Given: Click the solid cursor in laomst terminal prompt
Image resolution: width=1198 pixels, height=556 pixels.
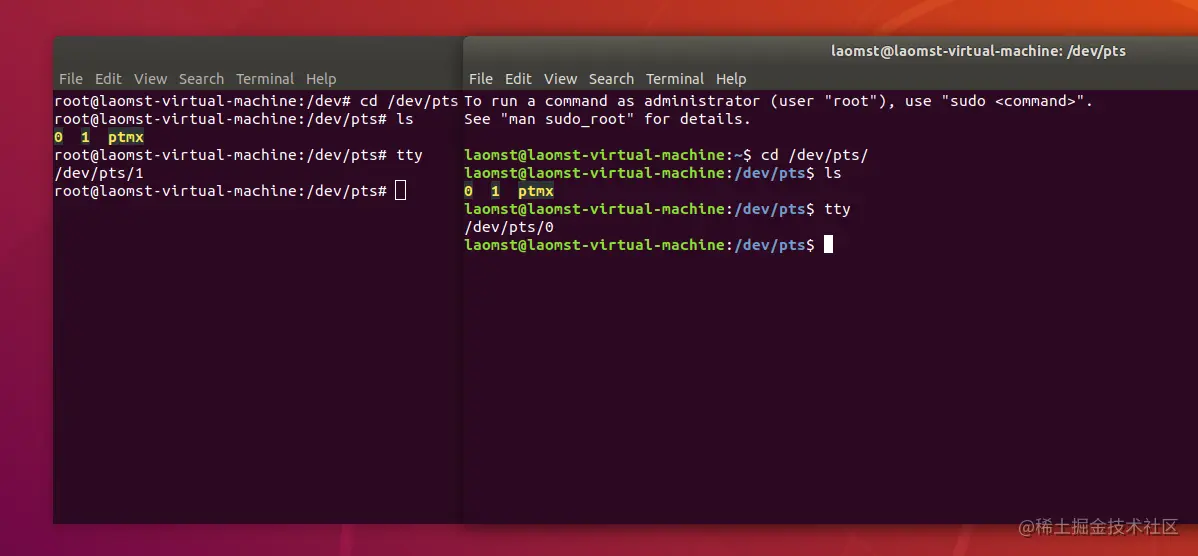Looking at the screenshot, I should (x=828, y=245).
